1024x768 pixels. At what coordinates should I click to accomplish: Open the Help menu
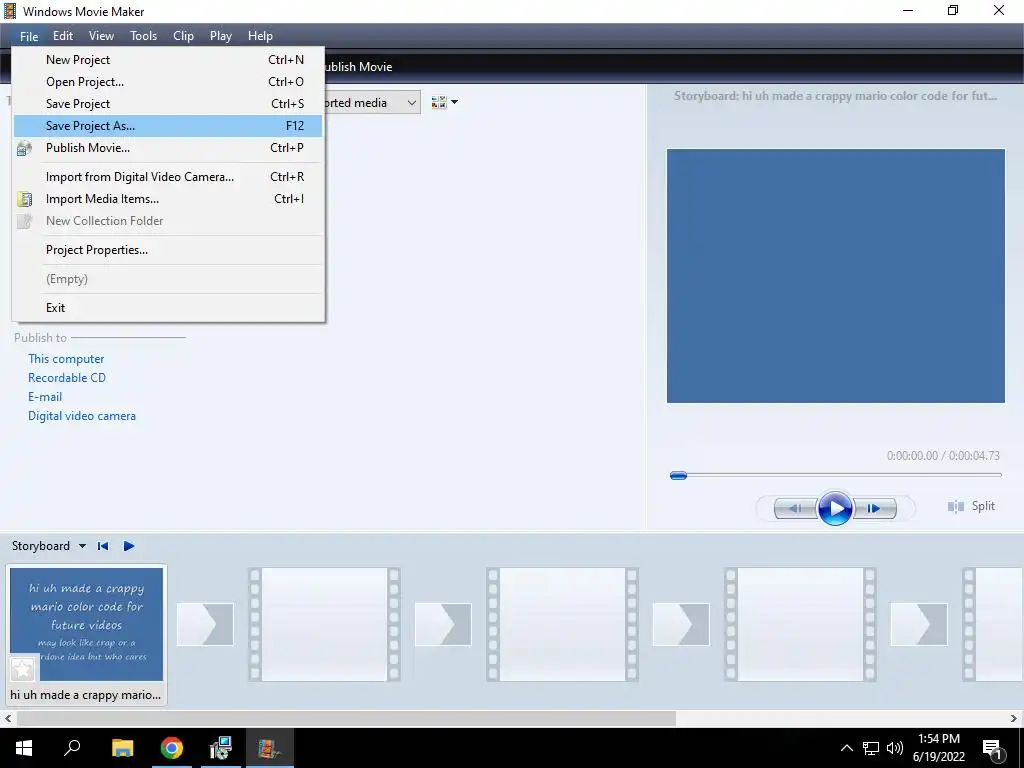[x=261, y=36]
